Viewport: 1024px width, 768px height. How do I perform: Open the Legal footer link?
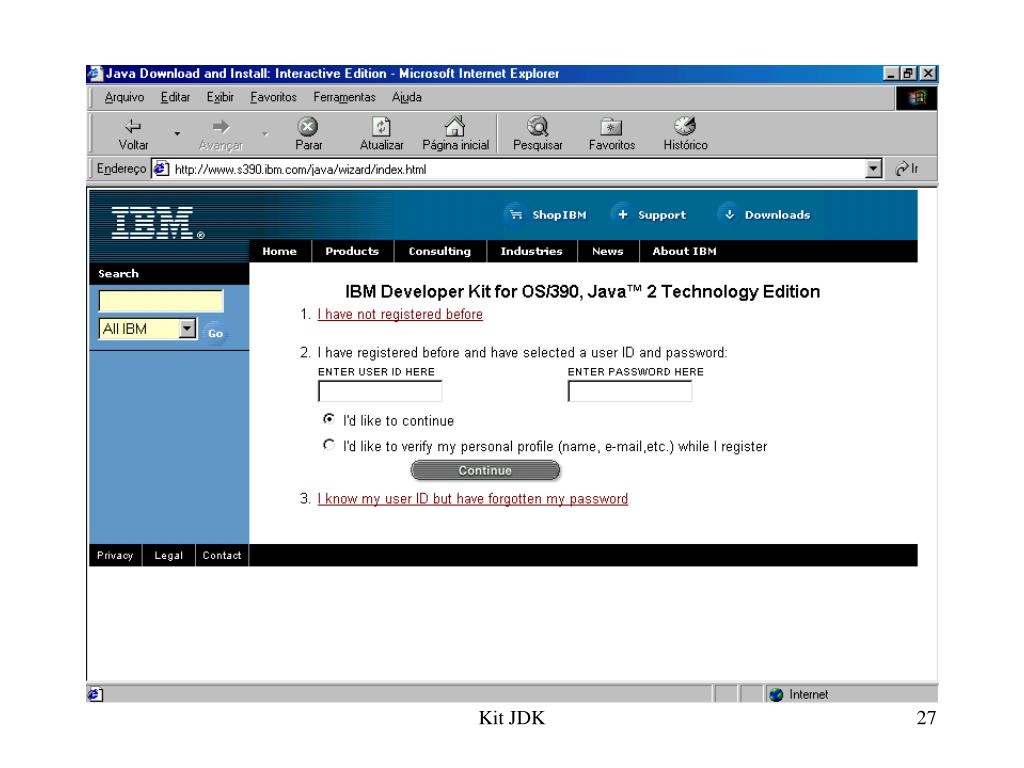click(168, 555)
